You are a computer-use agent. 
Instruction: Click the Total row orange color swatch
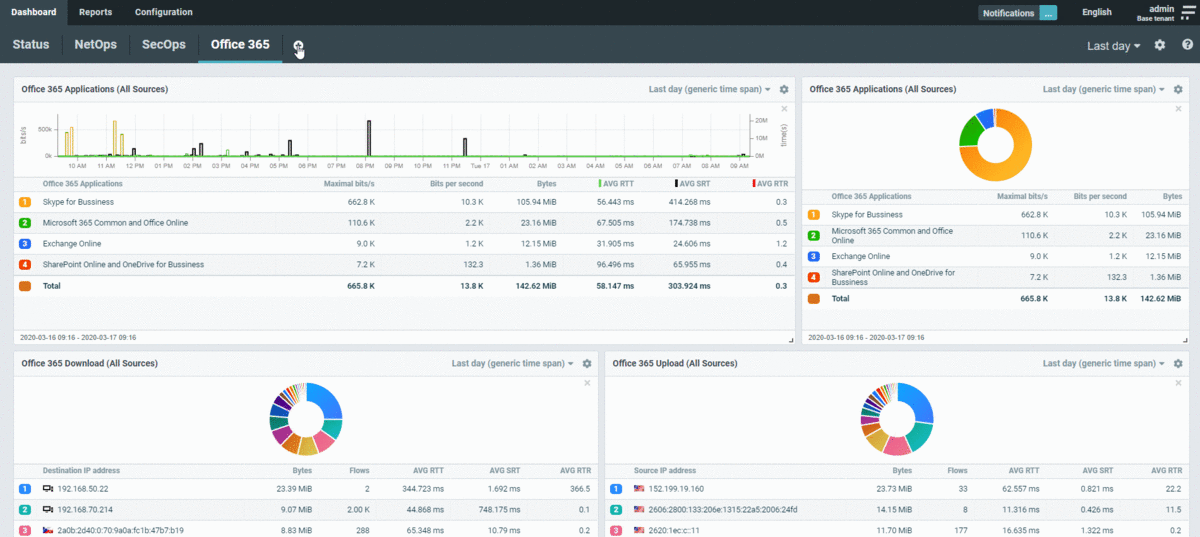[25, 286]
